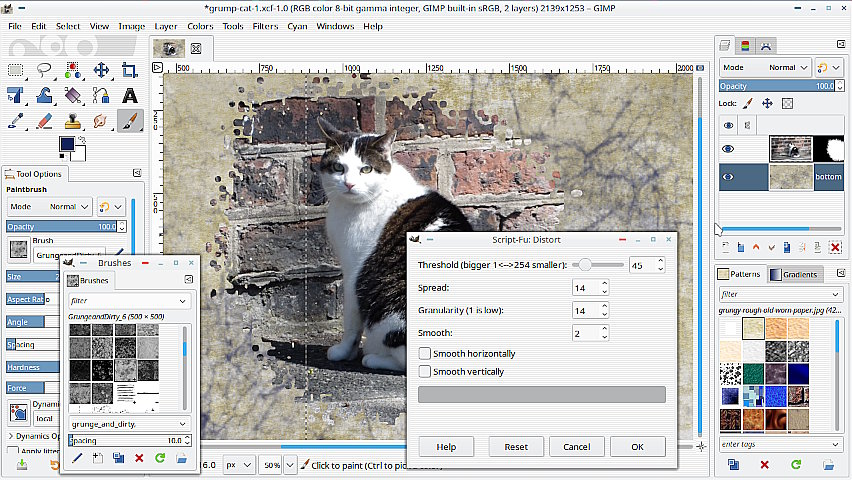Viewport: 852px width, 480px height.
Task: Expand Dynamics Options section
Action: 11,436
